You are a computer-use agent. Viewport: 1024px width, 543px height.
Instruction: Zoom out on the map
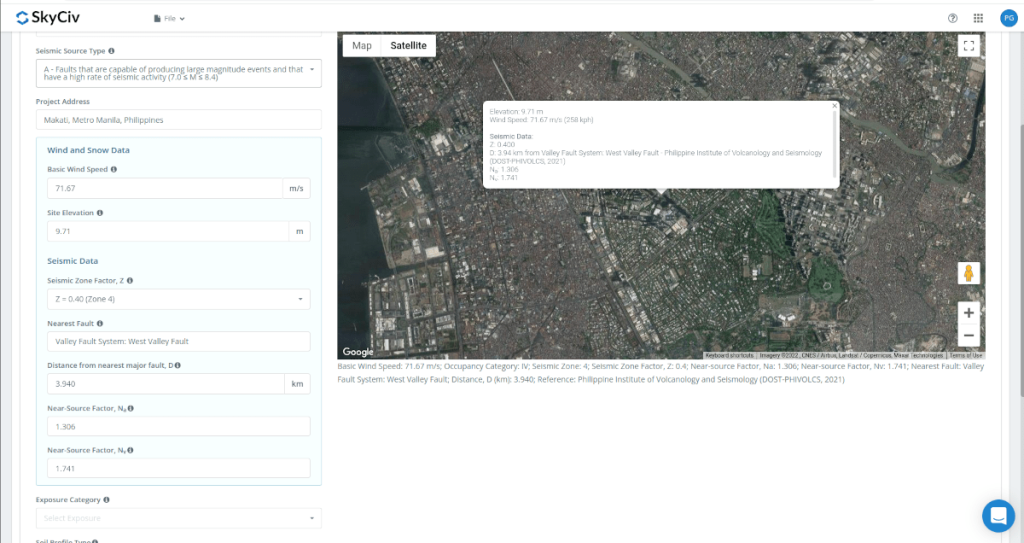tap(968, 336)
